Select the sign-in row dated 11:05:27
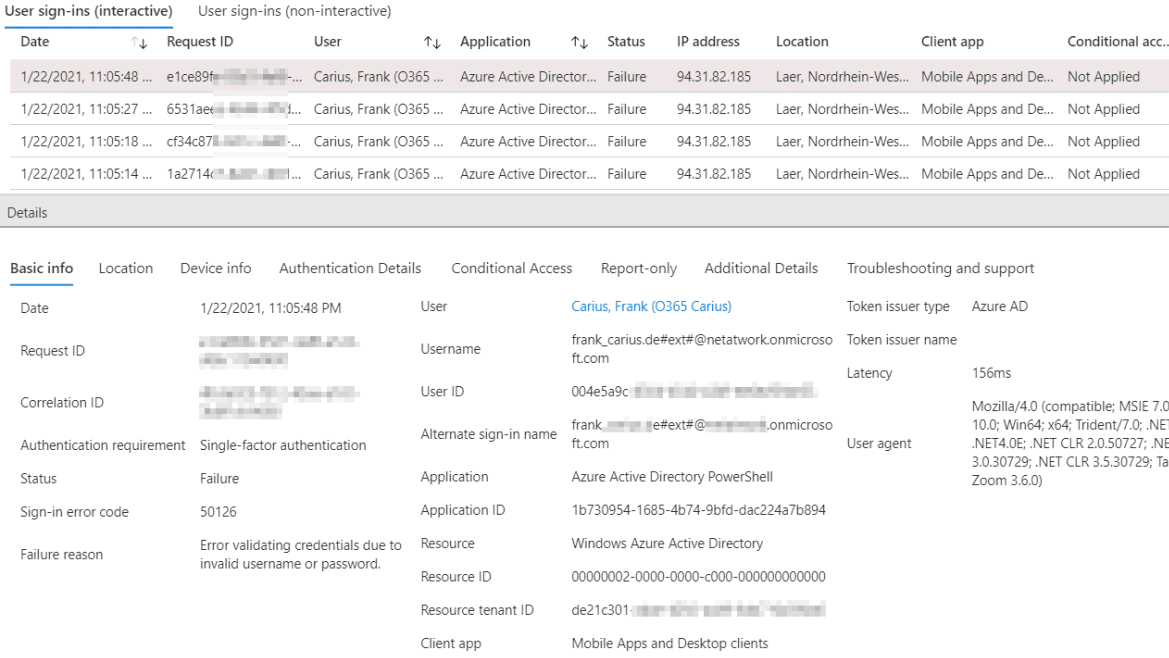 click(x=589, y=110)
